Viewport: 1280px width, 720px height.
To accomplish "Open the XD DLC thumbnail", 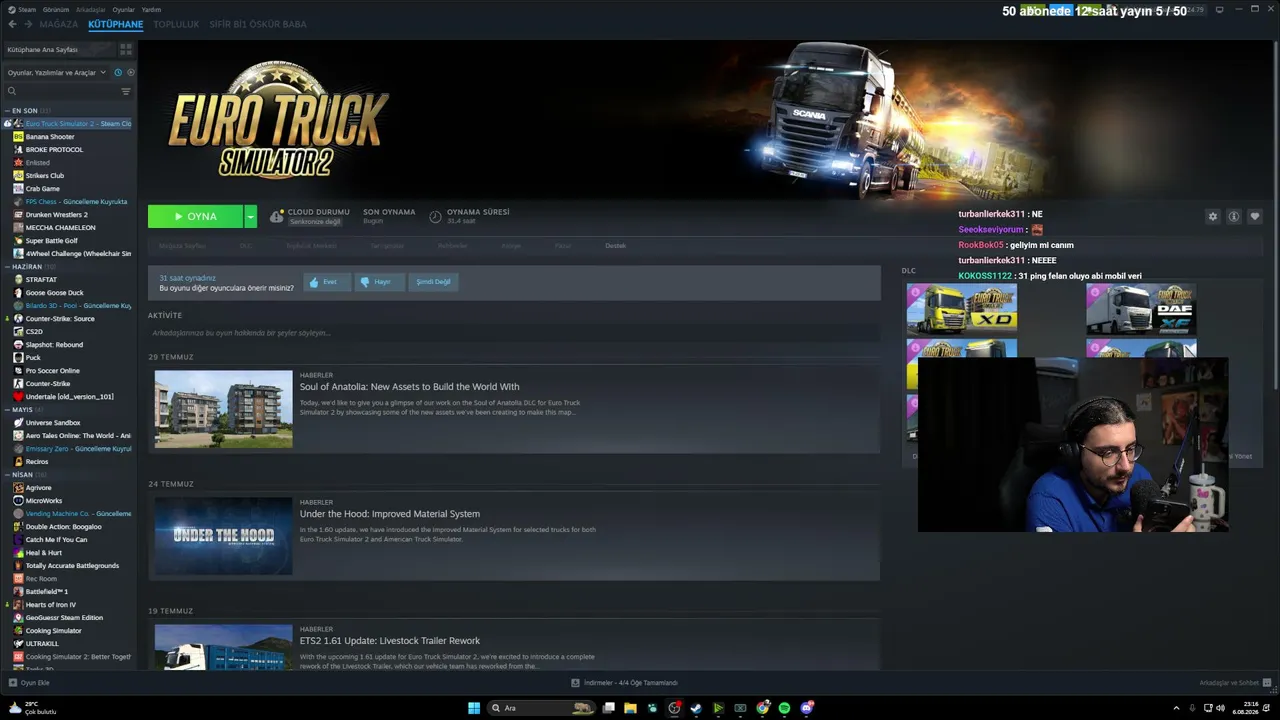I will coord(962,309).
